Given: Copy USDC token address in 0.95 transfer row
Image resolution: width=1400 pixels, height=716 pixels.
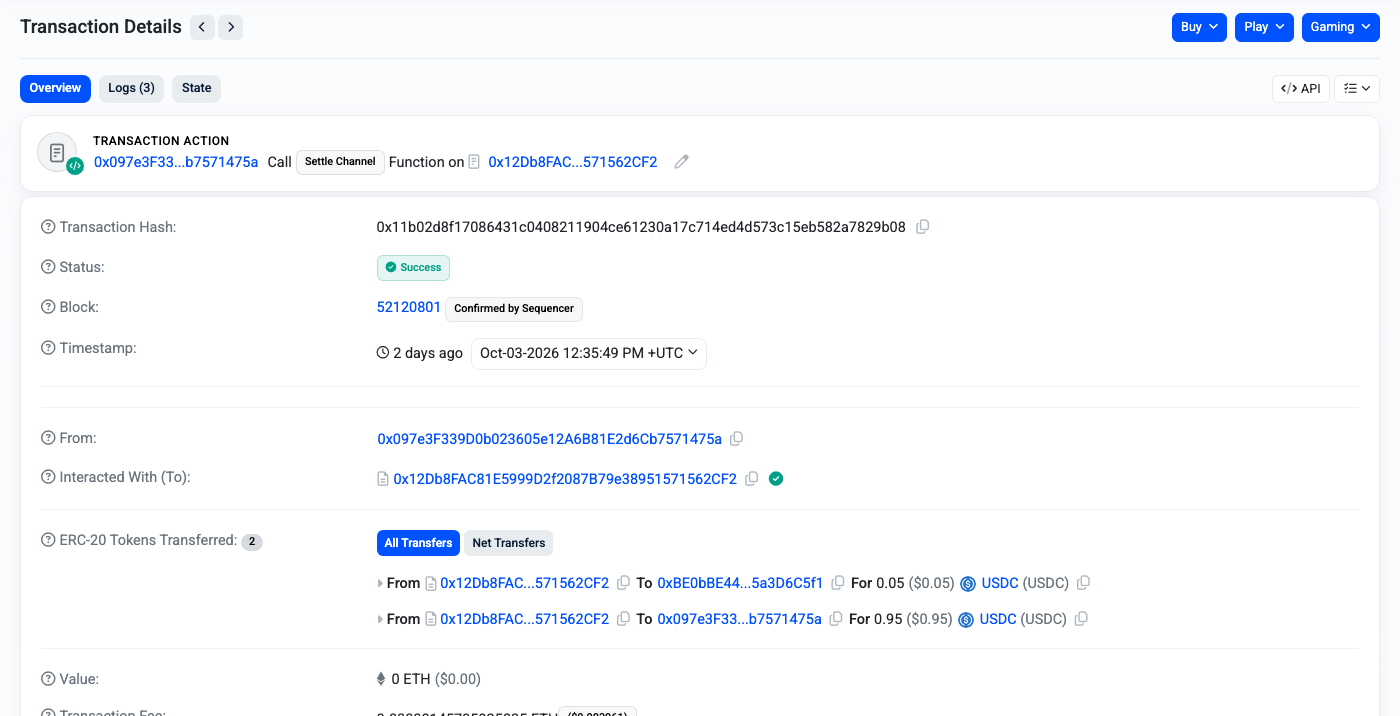Looking at the screenshot, I should [1081, 619].
